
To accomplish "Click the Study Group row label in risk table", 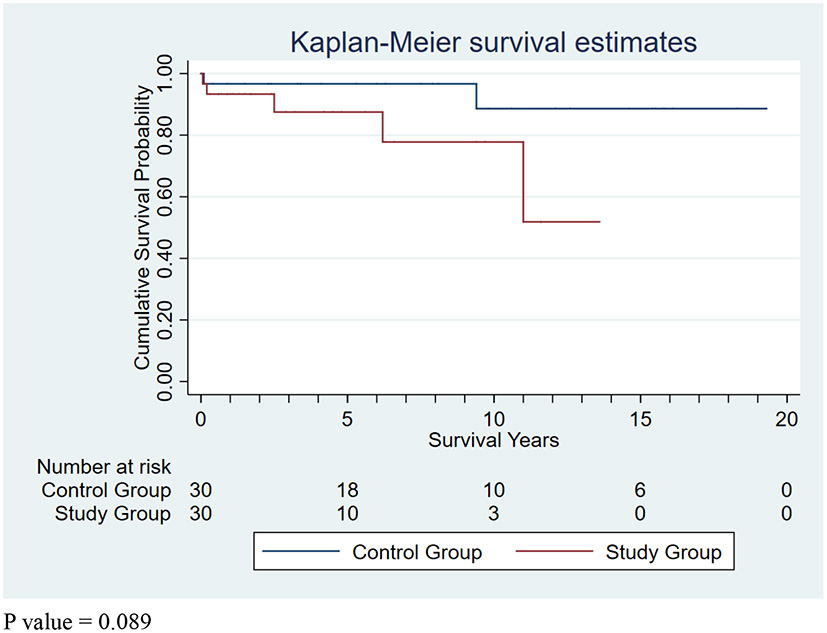I will 113,514.
